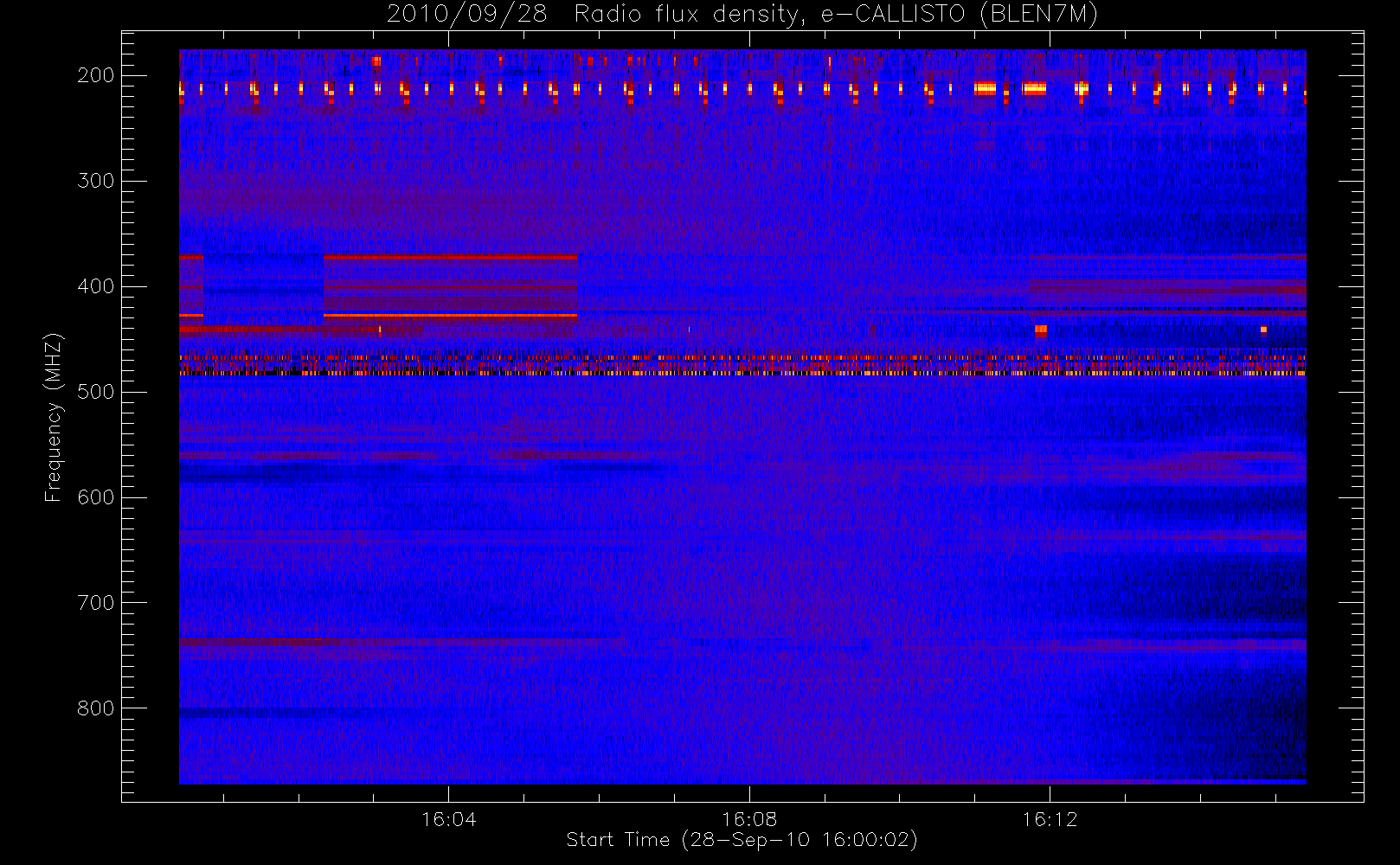Click the 500 frequency tick label
The image size is (1400, 865).
95,392
